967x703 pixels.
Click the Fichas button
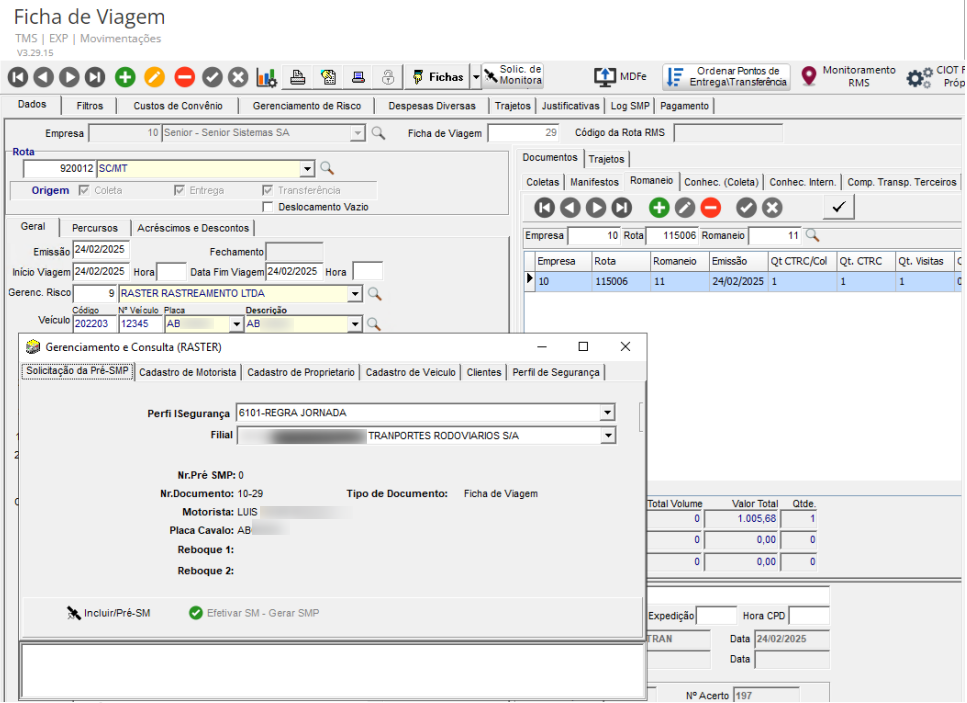point(438,77)
